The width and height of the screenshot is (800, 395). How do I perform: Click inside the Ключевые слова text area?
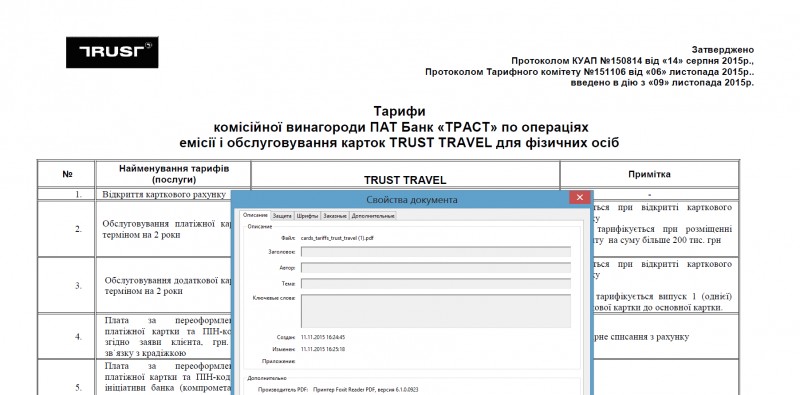click(436, 310)
